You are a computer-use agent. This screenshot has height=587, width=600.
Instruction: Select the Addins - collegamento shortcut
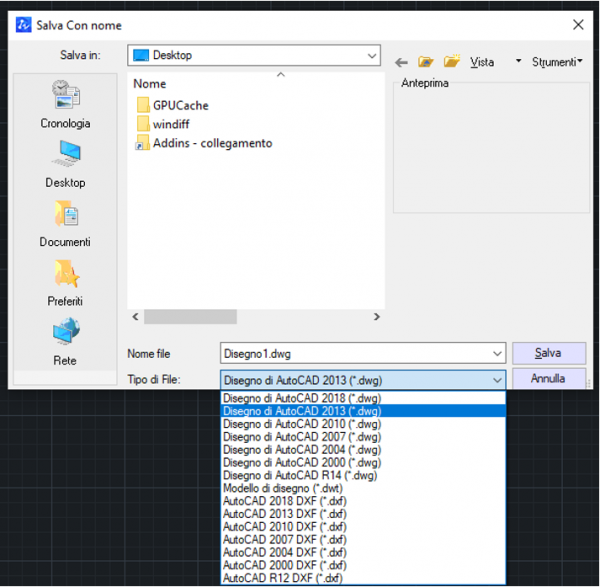pos(204,143)
